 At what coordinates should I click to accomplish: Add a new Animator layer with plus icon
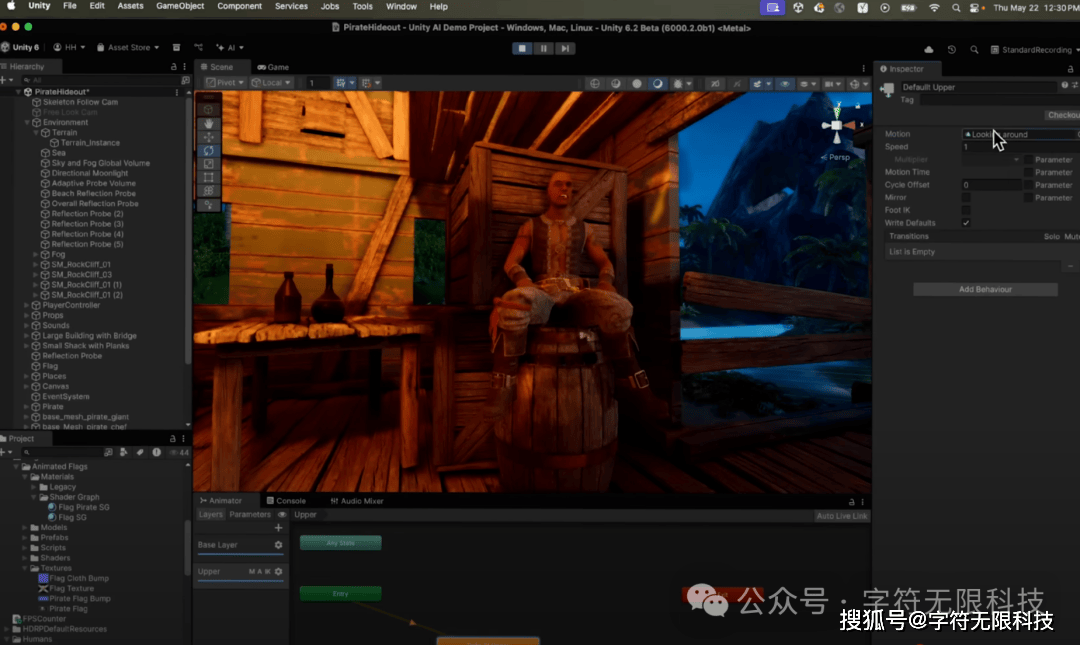[x=278, y=528]
